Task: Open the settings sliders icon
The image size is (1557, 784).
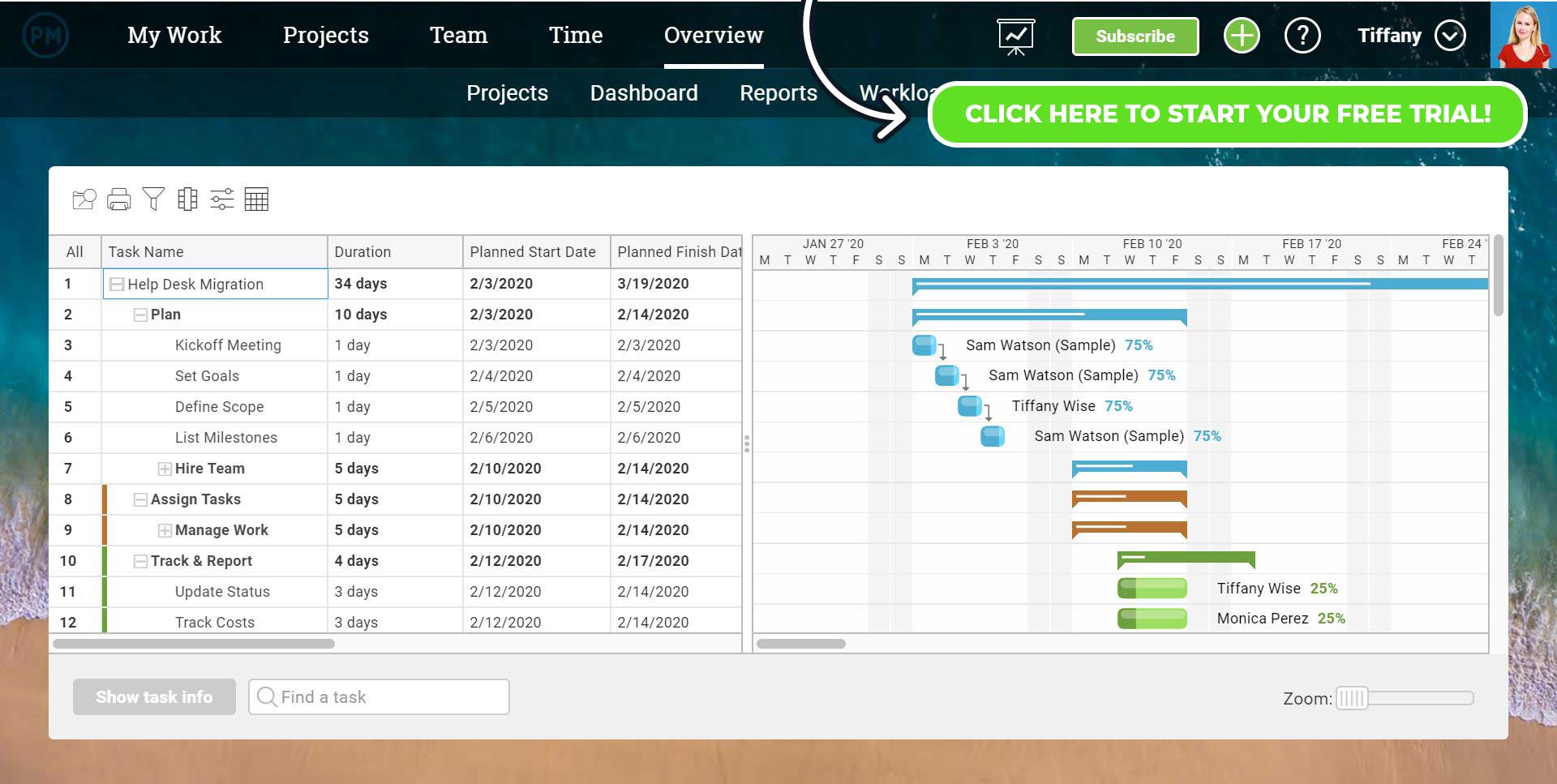Action: pos(221,199)
